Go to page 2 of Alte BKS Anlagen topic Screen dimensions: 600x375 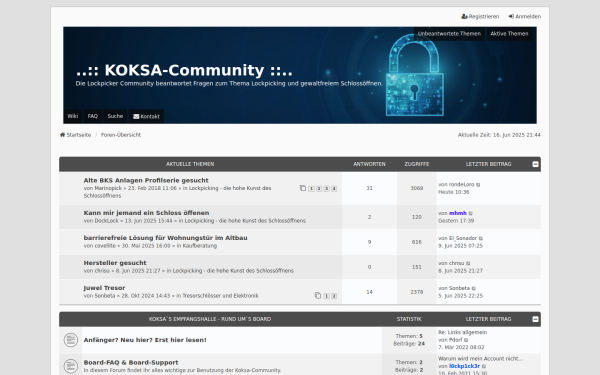(x=319, y=189)
